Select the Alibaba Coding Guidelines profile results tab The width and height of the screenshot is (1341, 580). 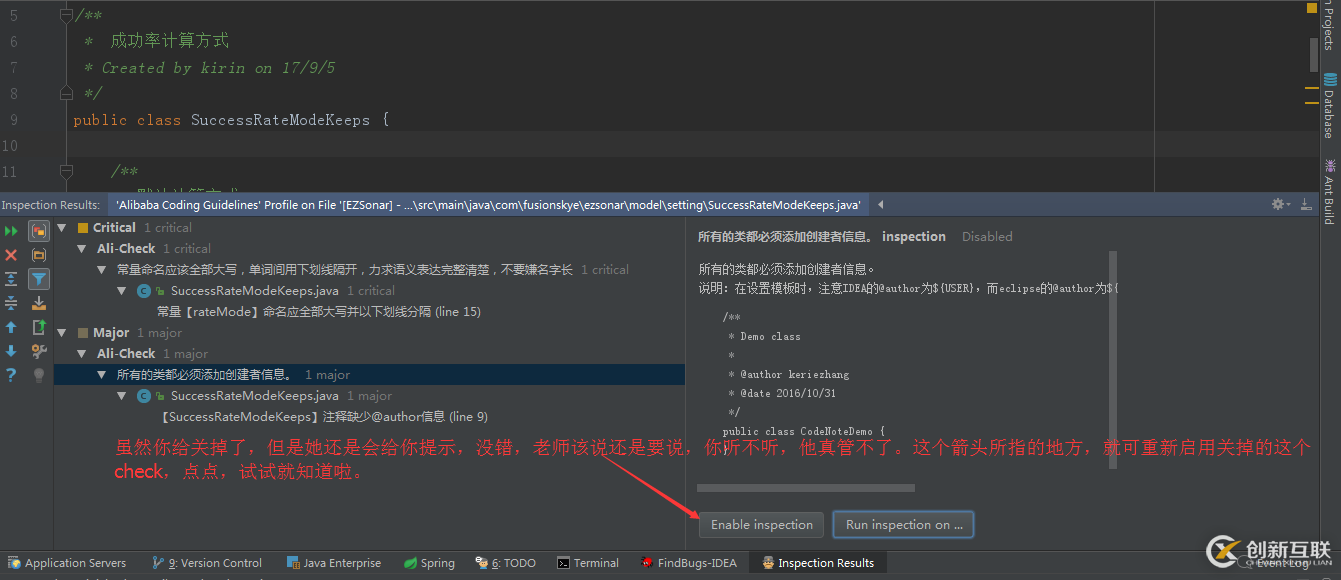(488, 204)
